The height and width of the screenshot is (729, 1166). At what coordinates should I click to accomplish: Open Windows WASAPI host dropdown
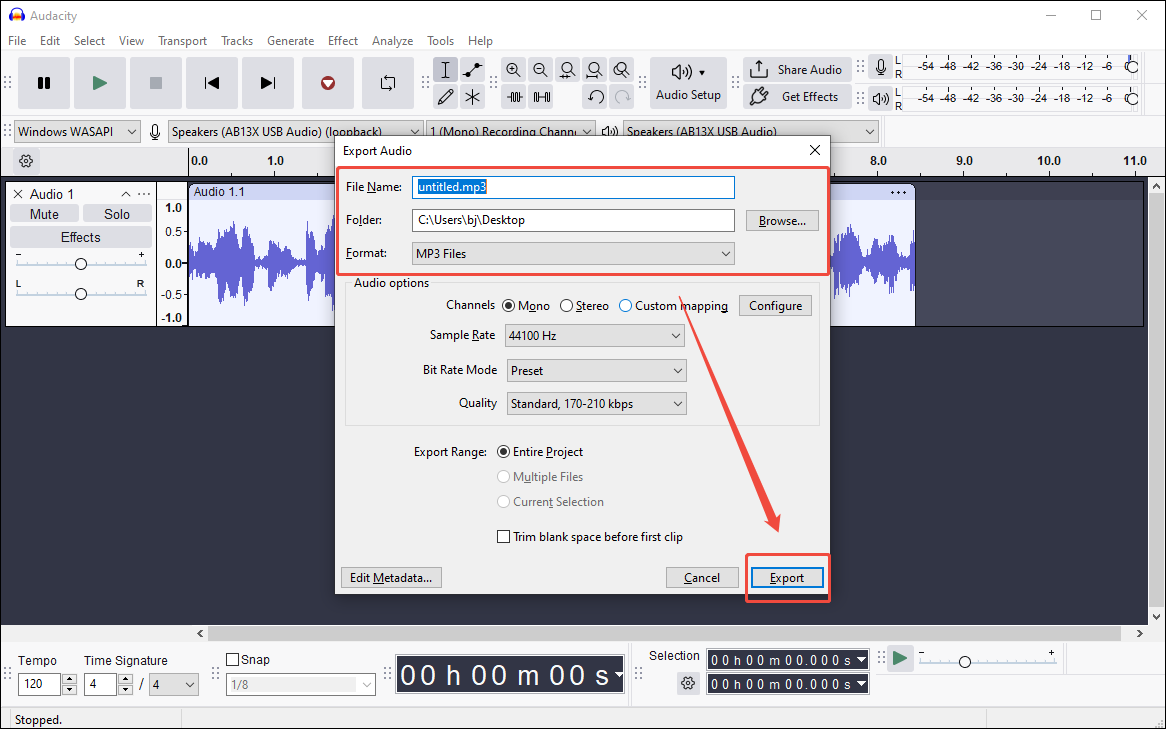(77, 132)
